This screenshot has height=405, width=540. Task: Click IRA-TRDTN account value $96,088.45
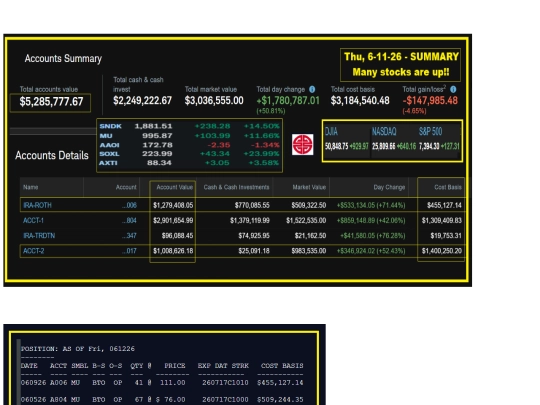177,236
